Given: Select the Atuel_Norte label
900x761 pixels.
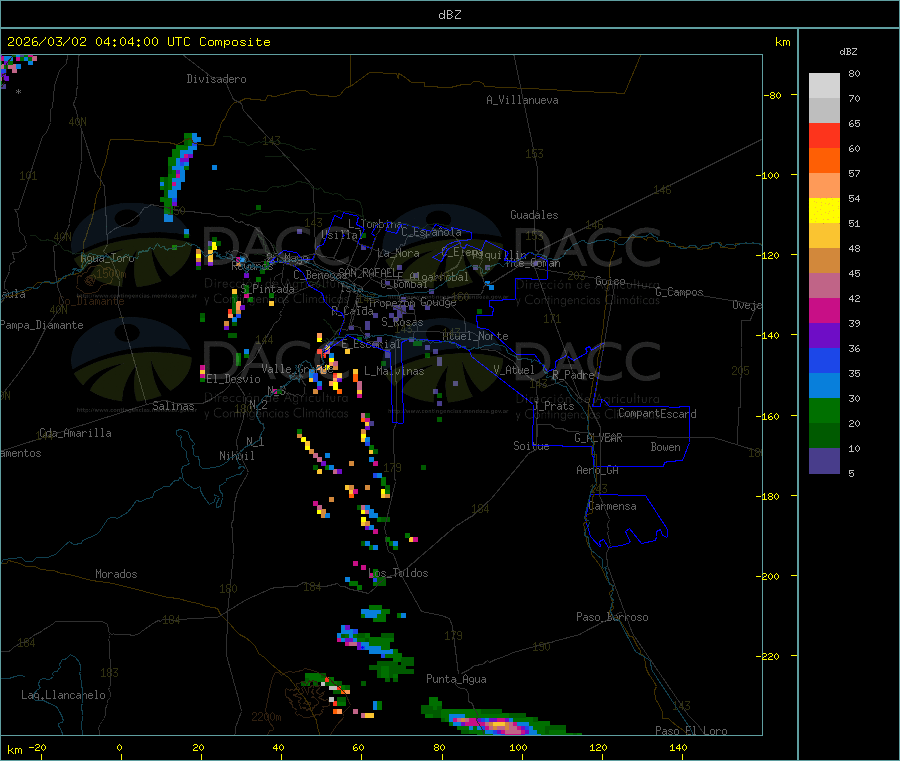Looking at the screenshot, I should [x=475, y=336].
